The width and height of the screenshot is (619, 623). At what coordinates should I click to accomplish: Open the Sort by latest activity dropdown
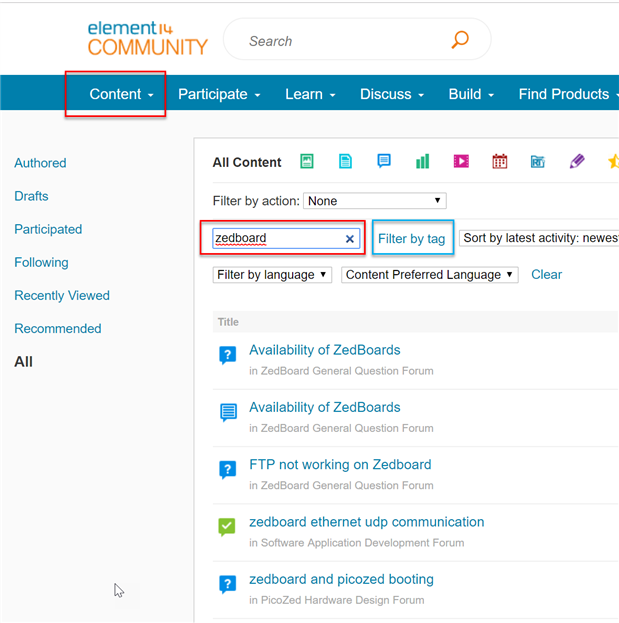pos(539,238)
